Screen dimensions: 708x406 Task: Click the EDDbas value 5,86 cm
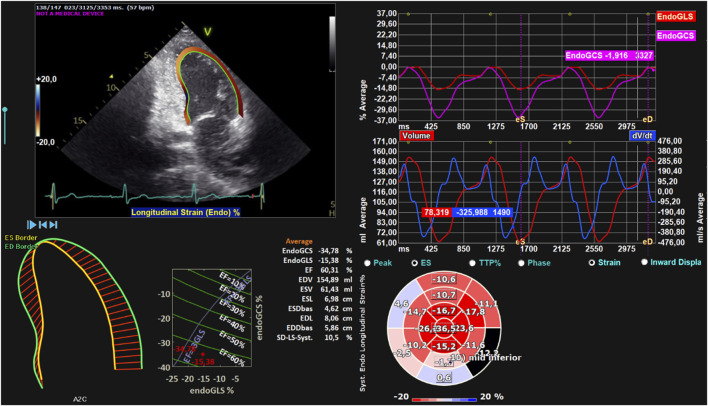(x=332, y=328)
